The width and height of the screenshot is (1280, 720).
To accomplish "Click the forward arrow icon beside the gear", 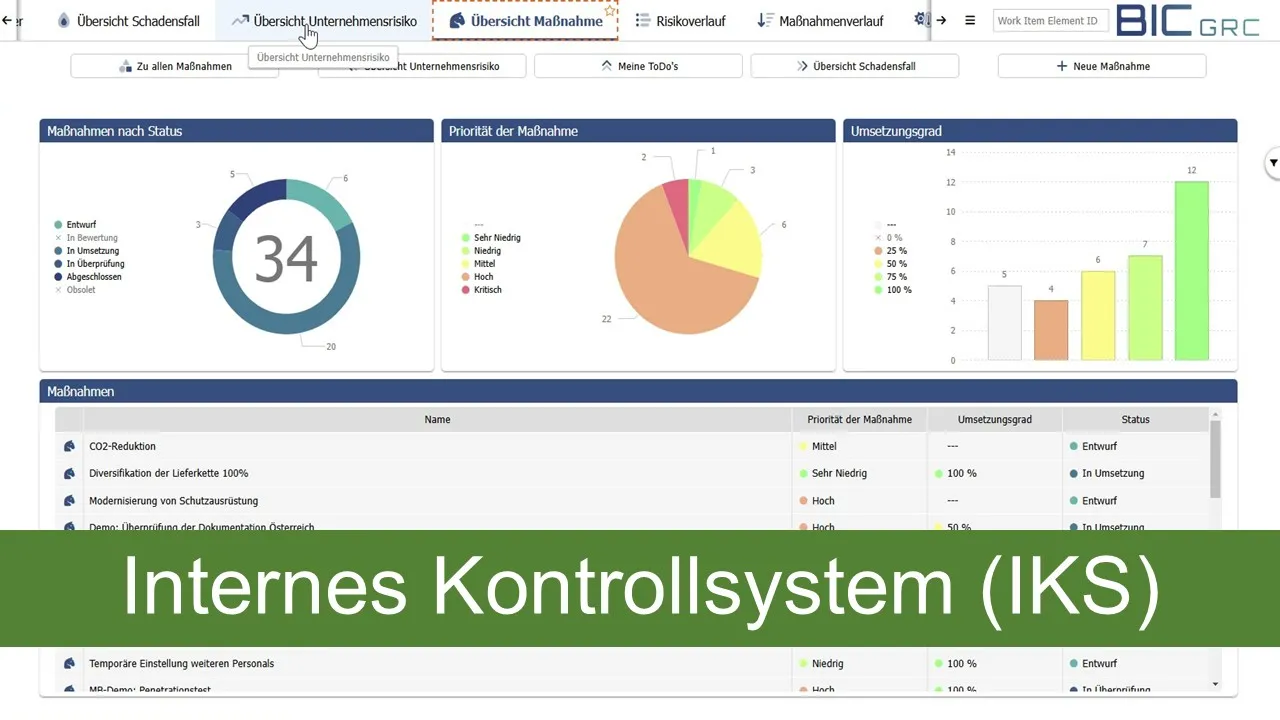I will 943,18.
